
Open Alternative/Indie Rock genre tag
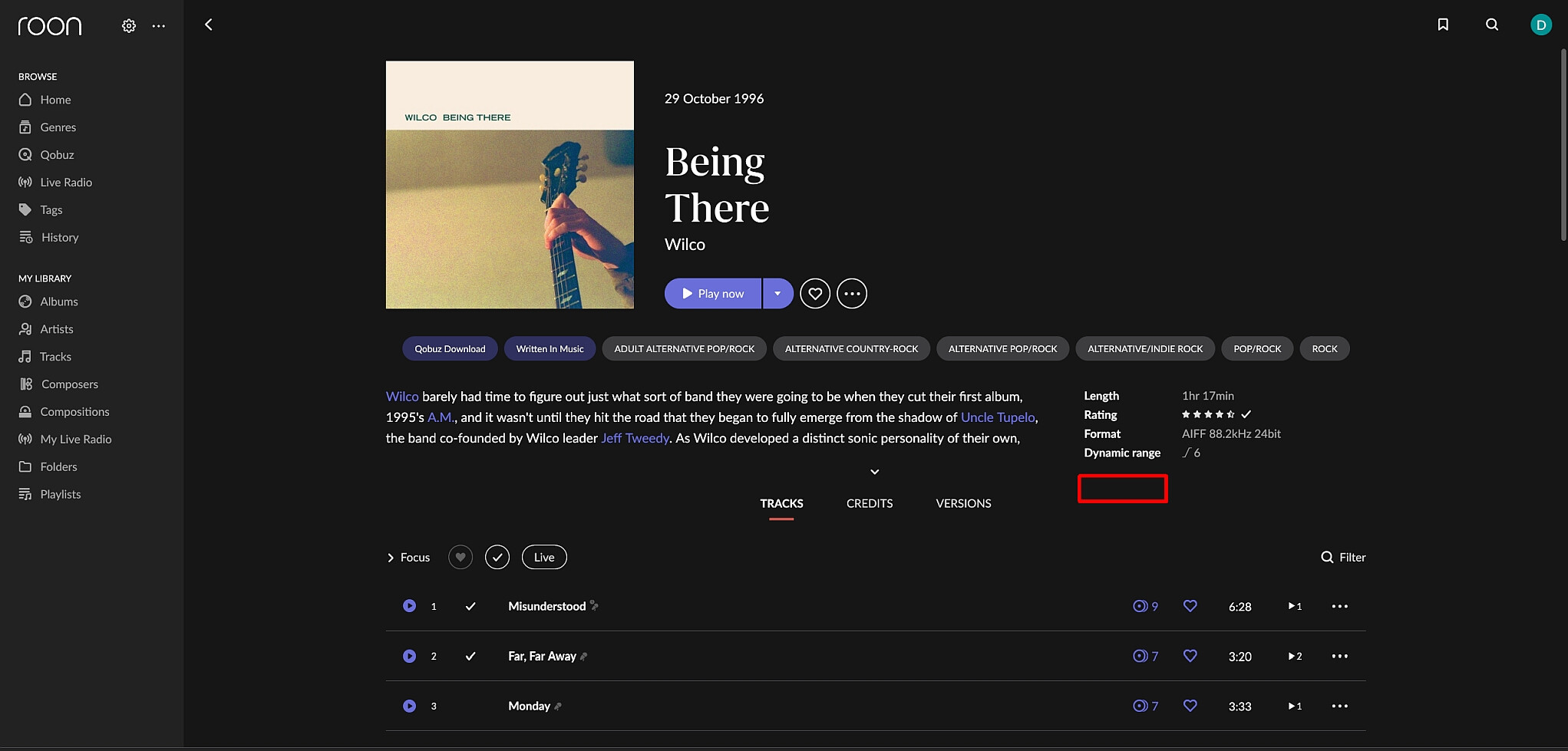point(1145,349)
